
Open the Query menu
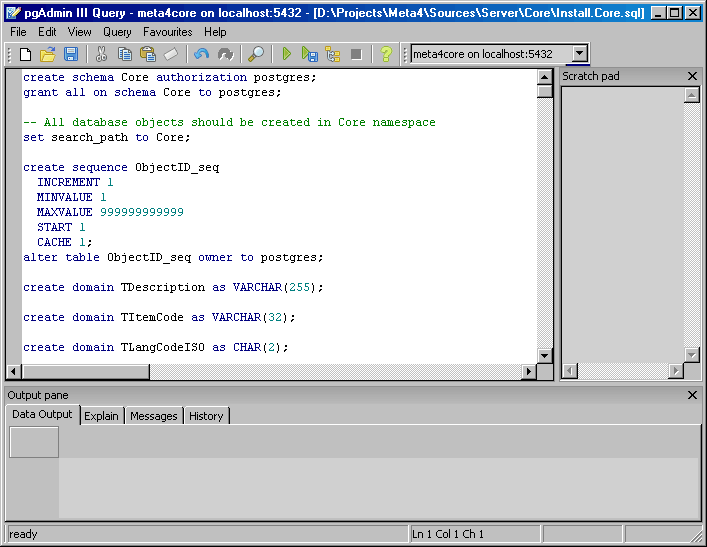[117, 32]
